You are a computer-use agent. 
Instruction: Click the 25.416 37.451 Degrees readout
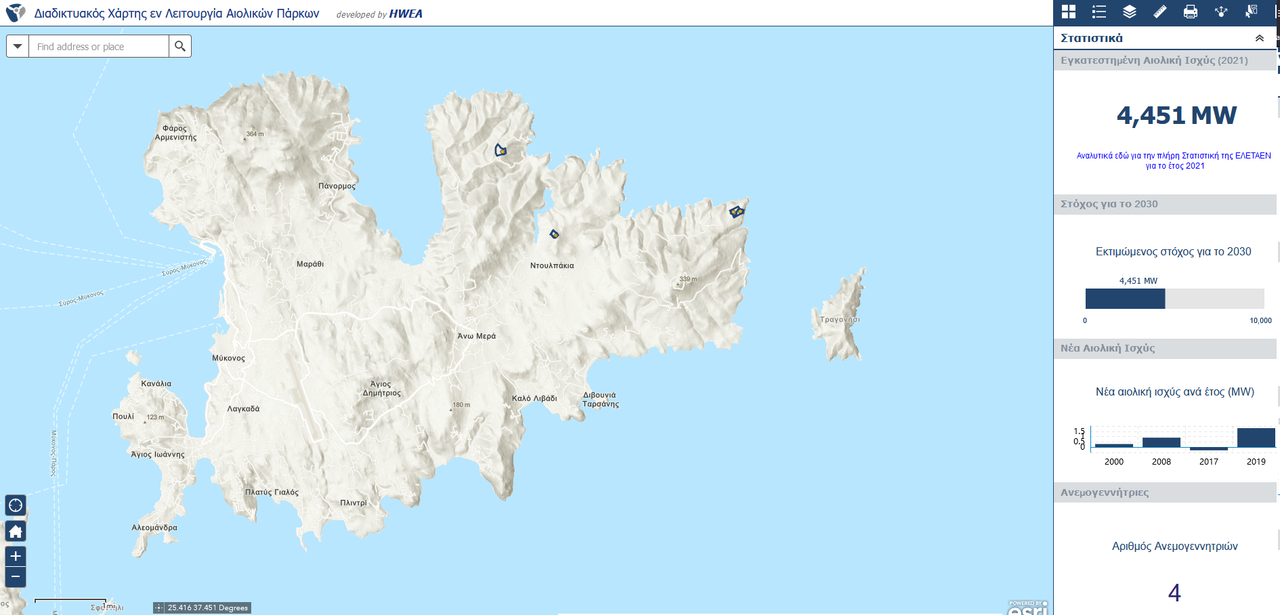click(x=207, y=608)
